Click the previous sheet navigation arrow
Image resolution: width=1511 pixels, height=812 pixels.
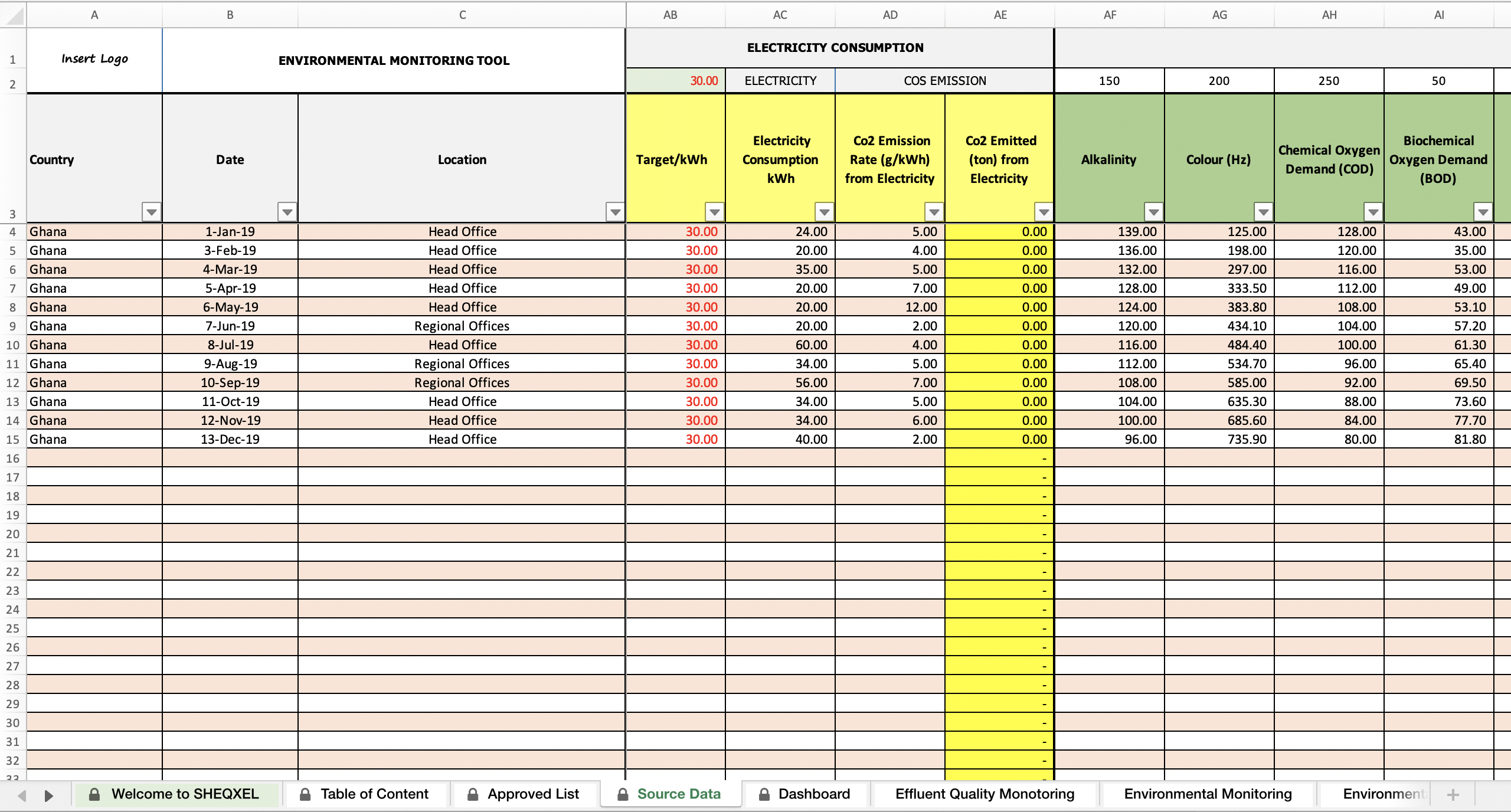click(x=22, y=795)
